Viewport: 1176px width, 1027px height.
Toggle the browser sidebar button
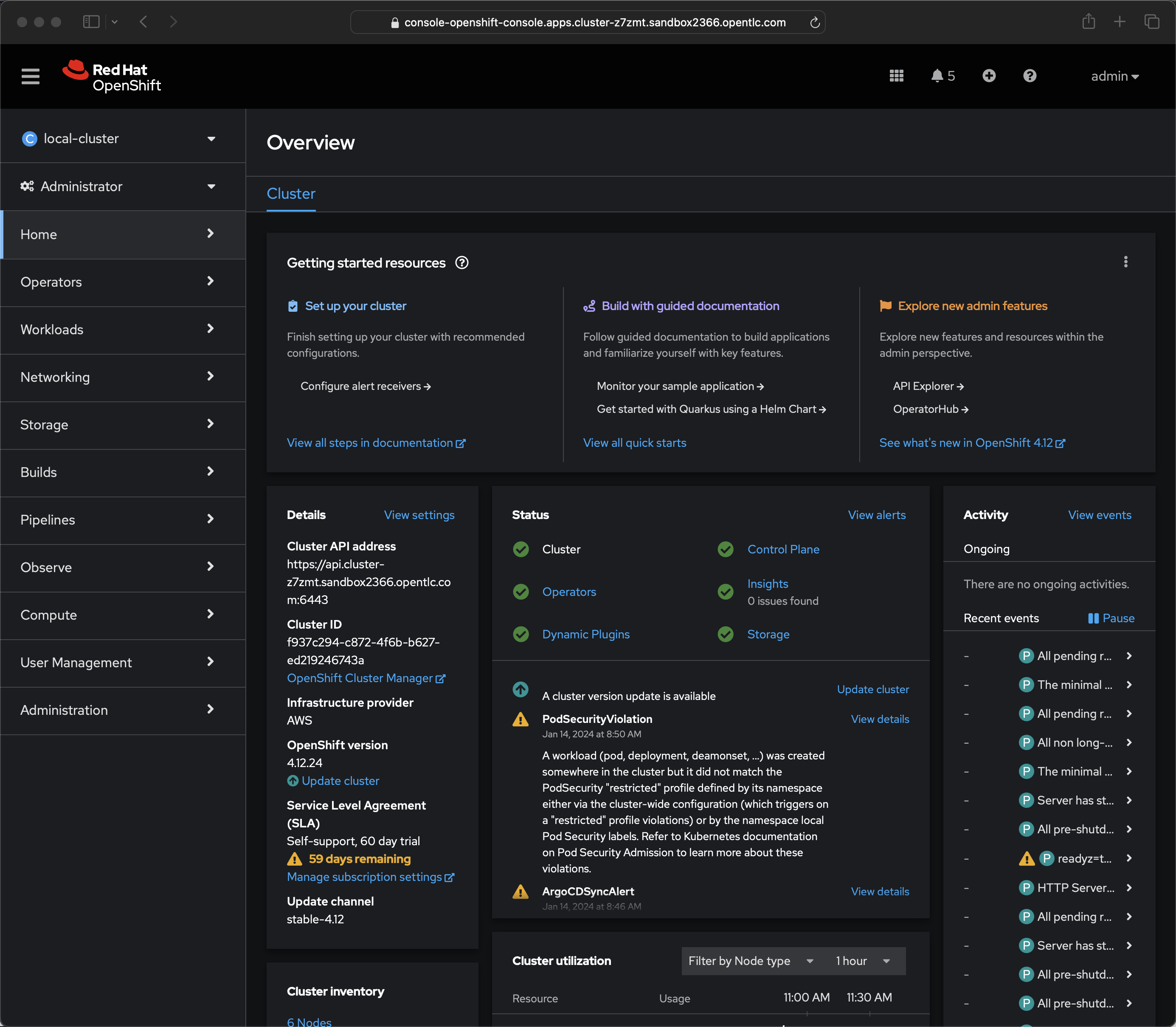92,23
